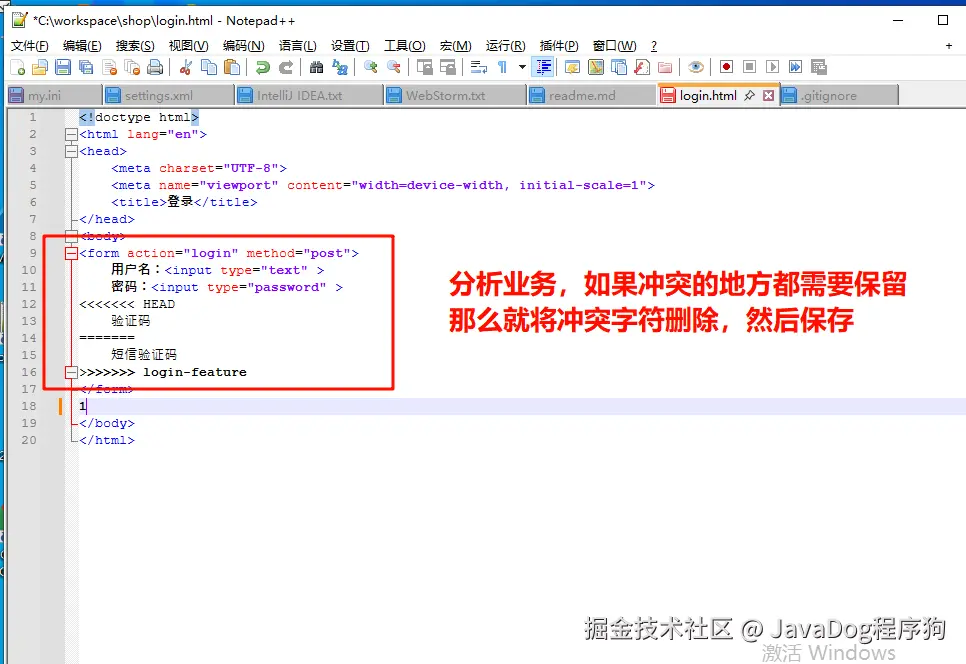The width and height of the screenshot is (966, 664).
Task: Switch to the WebStorm.txt tab
Action: click(456, 95)
